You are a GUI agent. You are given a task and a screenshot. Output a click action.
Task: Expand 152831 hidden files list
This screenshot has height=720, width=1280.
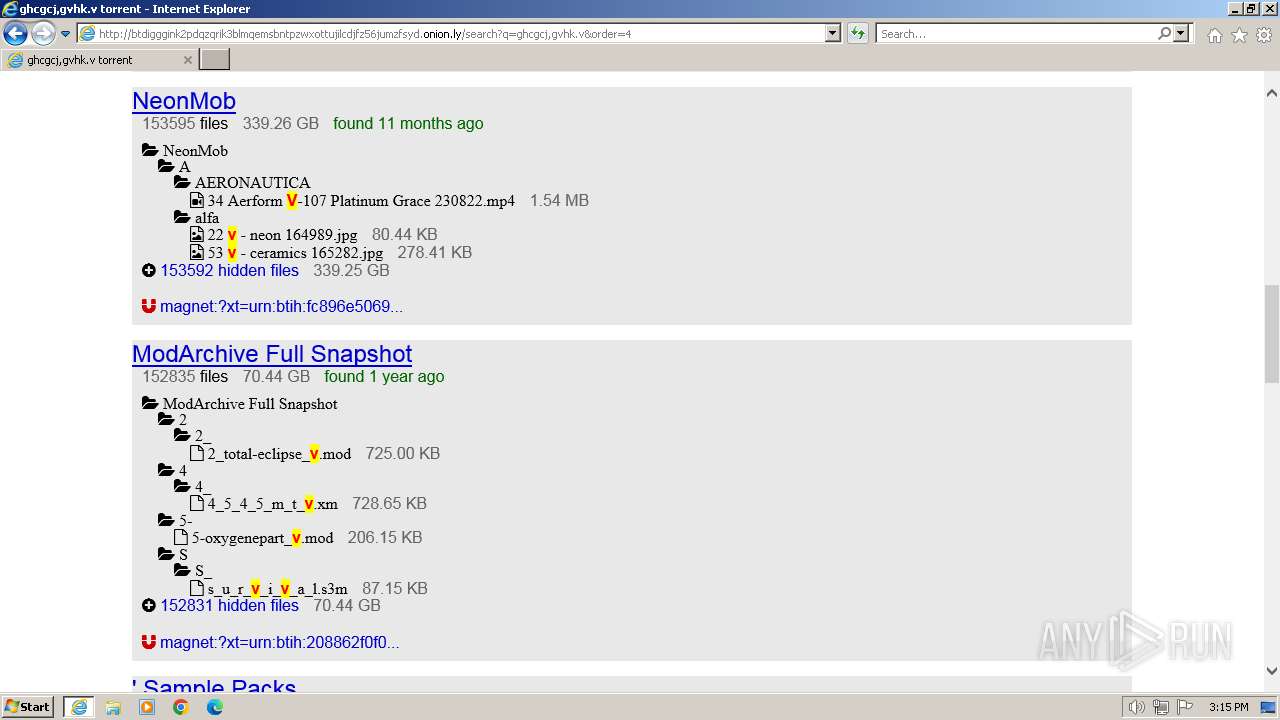click(x=229, y=605)
